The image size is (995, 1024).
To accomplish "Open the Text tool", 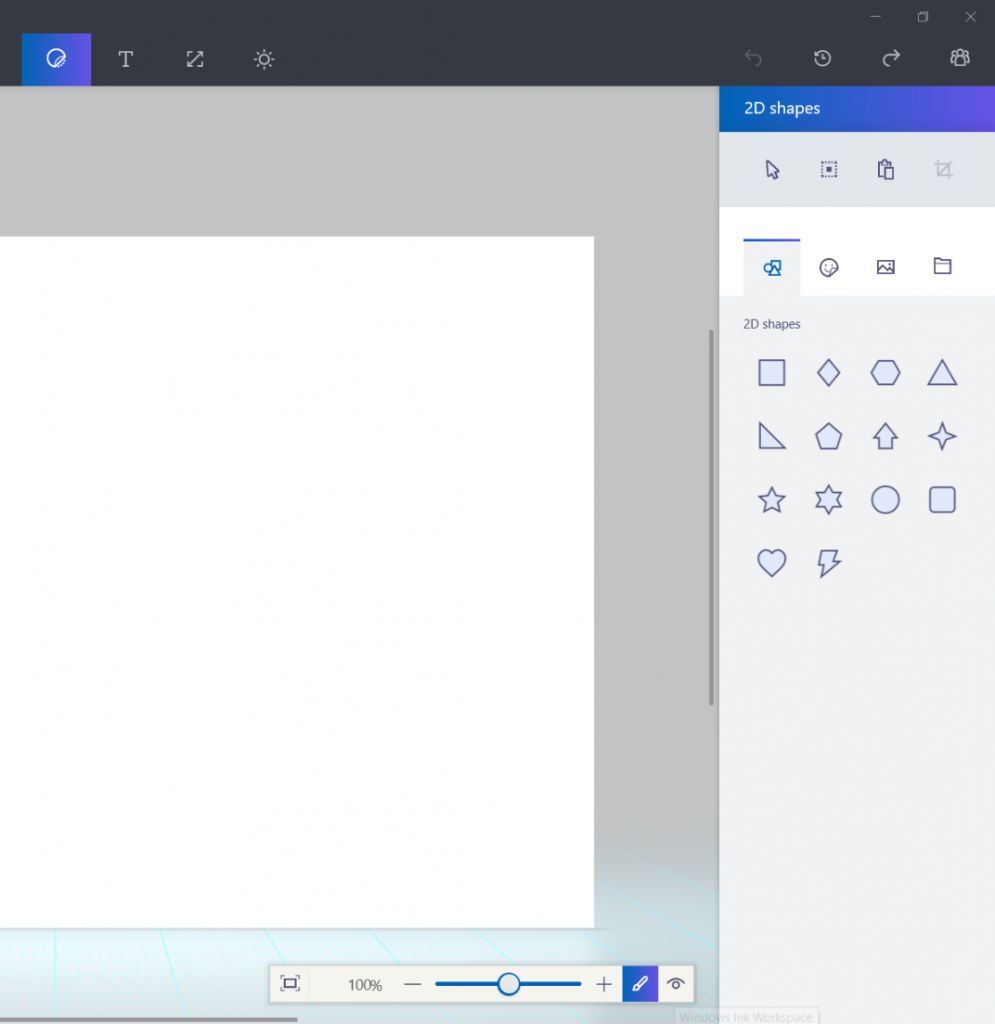I will 125,59.
